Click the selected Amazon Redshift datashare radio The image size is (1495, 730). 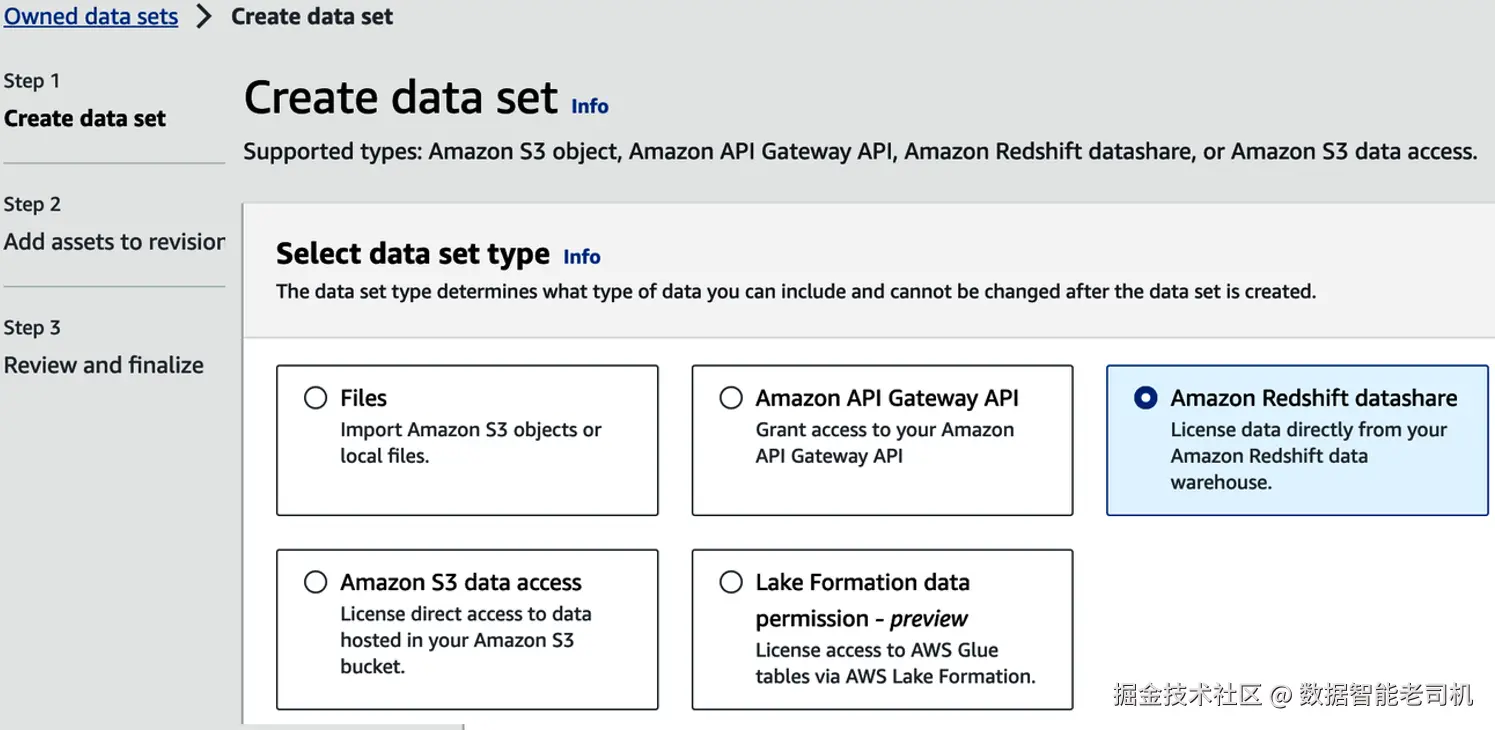(x=1146, y=398)
